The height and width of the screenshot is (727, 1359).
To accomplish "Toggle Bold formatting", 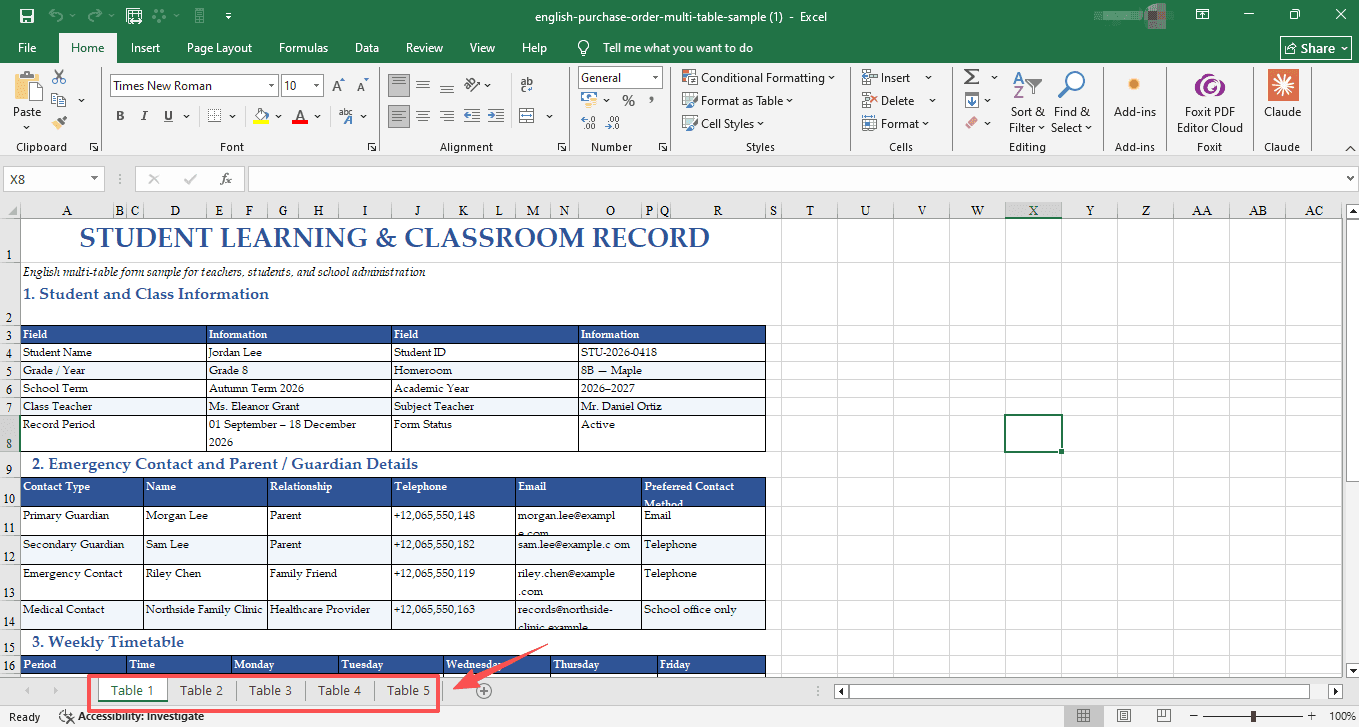I will click(x=120, y=116).
